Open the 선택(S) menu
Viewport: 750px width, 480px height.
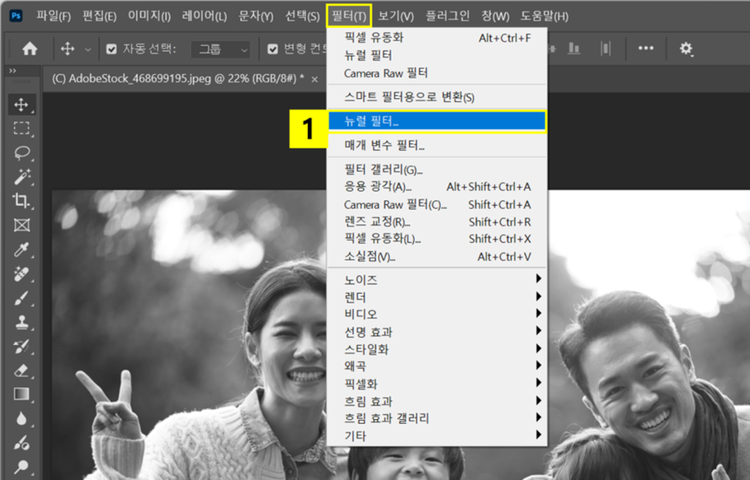[x=302, y=16]
